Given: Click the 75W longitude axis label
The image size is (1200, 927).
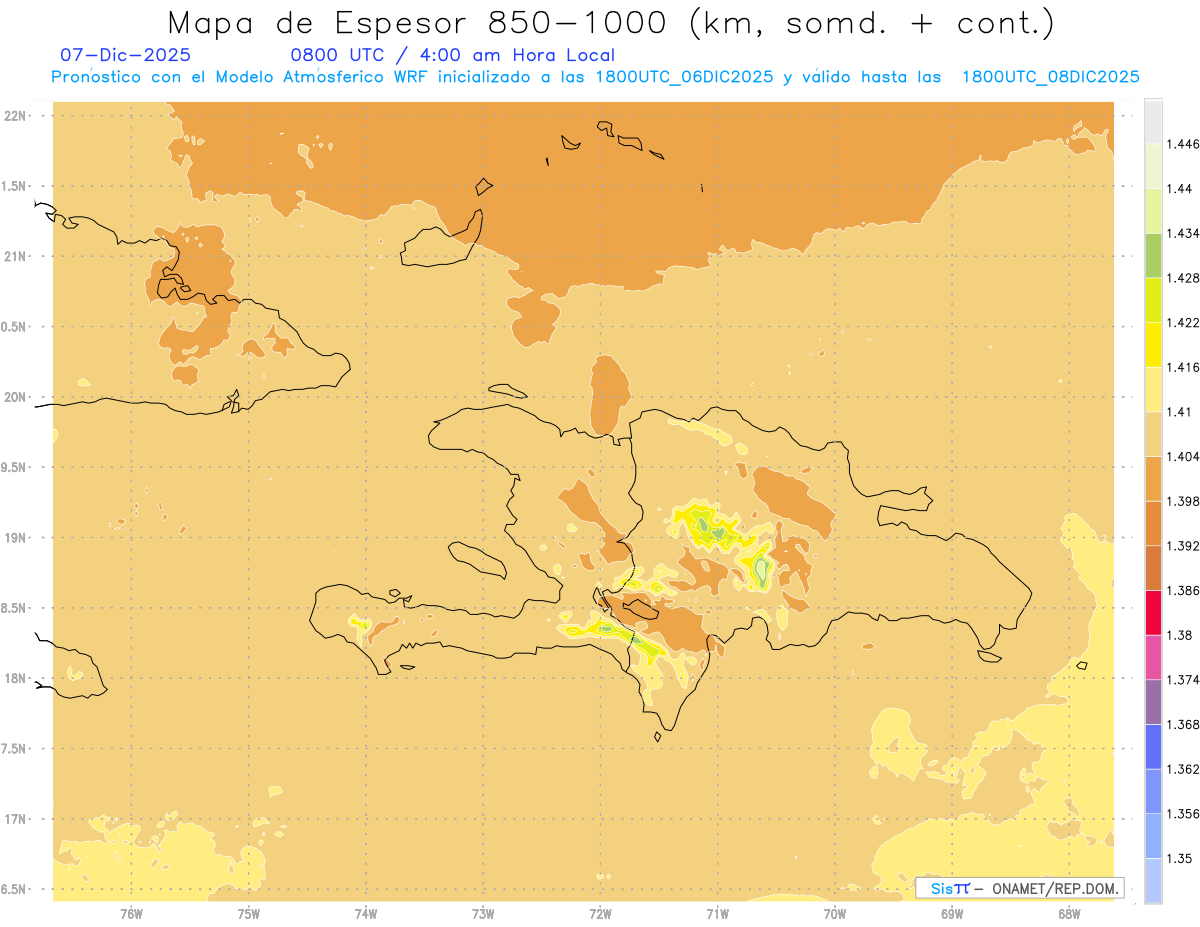Looking at the screenshot, I should 249,913.
